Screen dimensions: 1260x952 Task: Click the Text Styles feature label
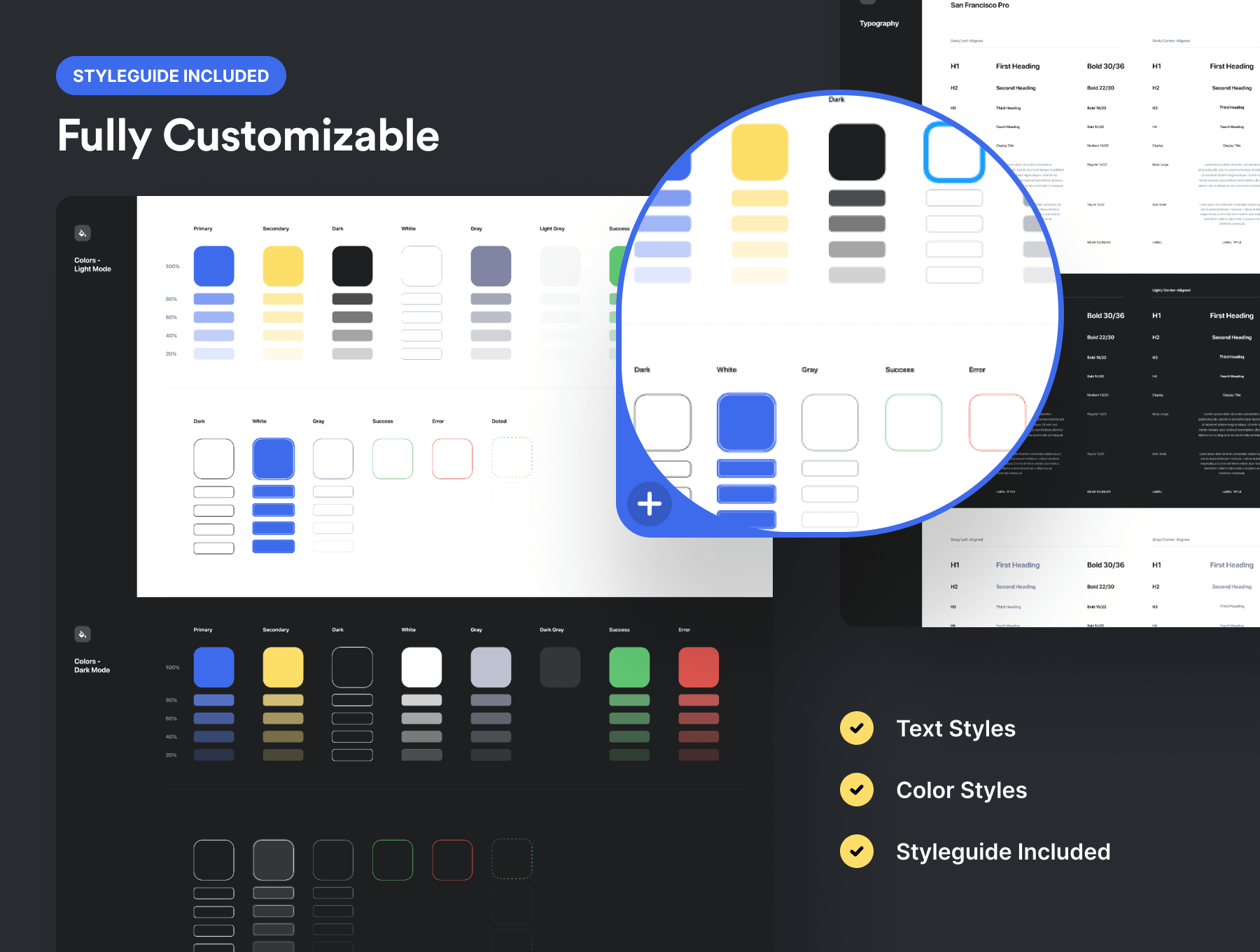[x=955, y=729]
